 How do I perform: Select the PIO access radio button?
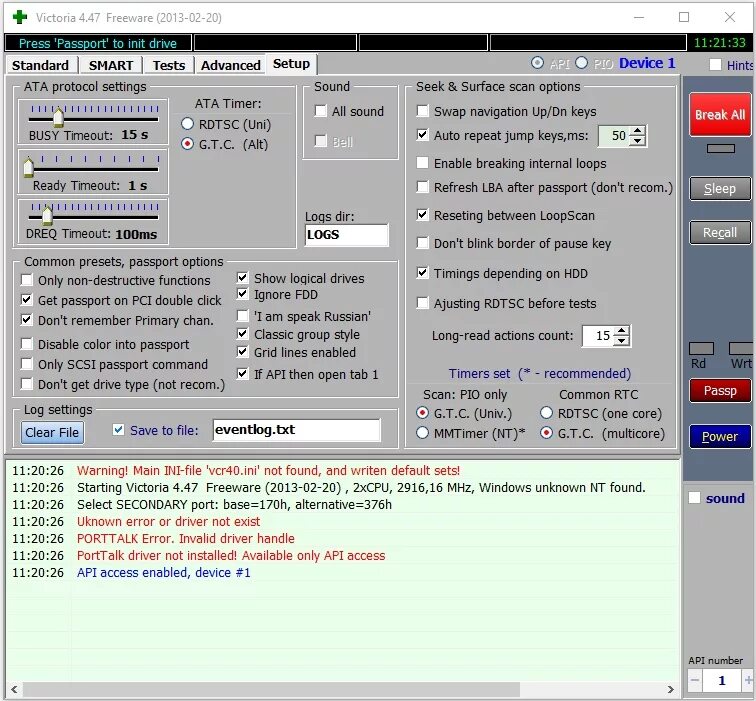click(x=581, y=63)
